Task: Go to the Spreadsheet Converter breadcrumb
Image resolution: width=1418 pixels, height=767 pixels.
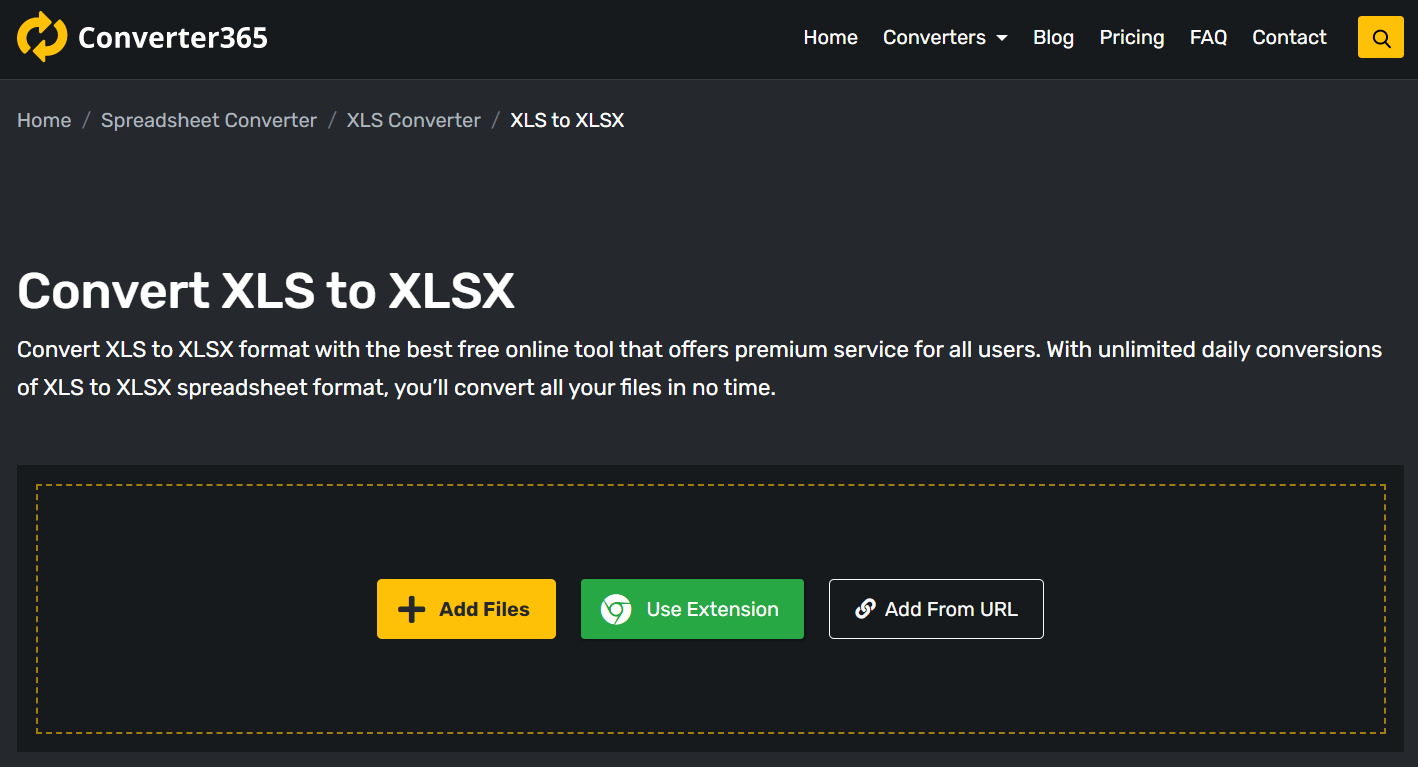Action: (x=209, y=120)
